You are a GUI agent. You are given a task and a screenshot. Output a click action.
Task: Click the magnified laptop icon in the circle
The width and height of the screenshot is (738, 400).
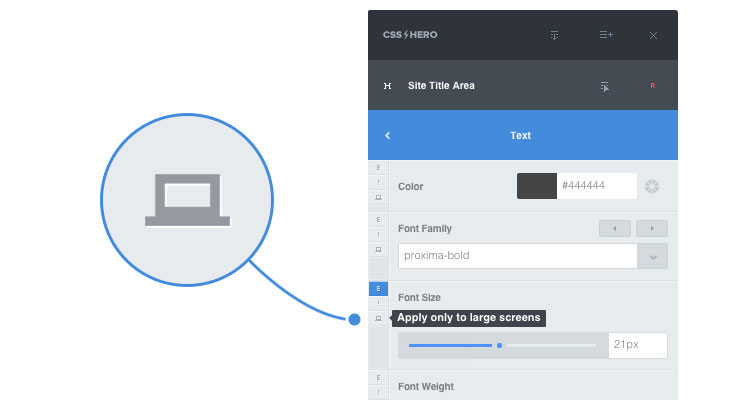pos(187,200)
